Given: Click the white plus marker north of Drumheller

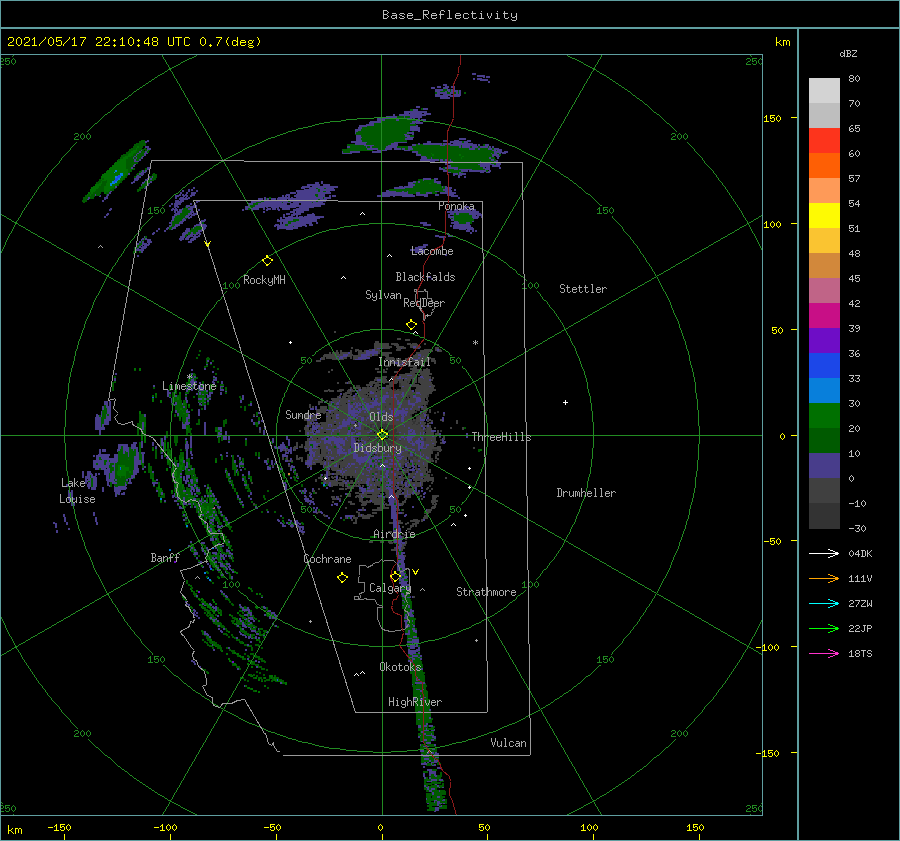Looking at the screenshot, I should tap(565, 402).
